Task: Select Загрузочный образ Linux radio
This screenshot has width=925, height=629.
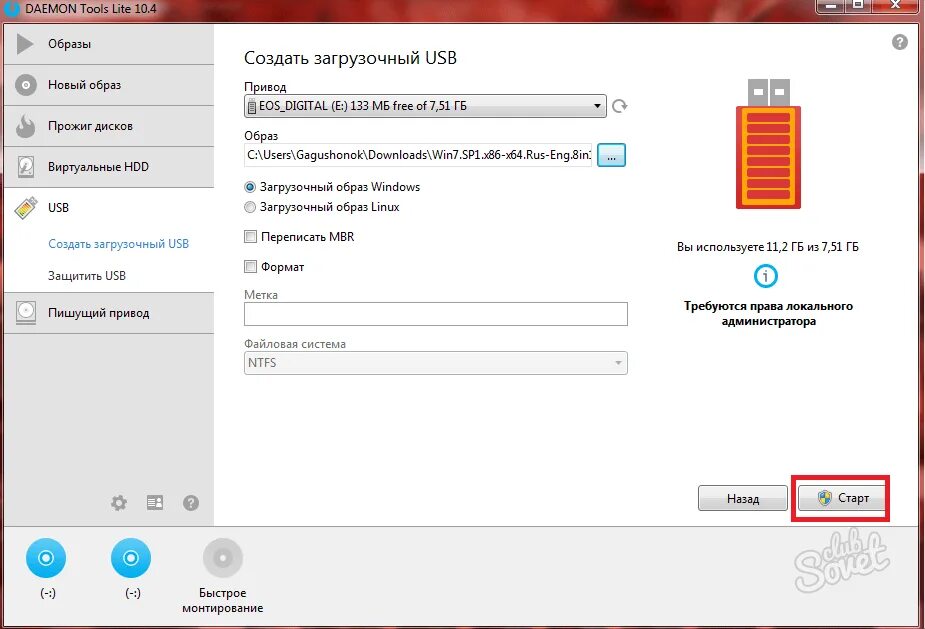Action: pyautogui.click(x=250, y=207)
